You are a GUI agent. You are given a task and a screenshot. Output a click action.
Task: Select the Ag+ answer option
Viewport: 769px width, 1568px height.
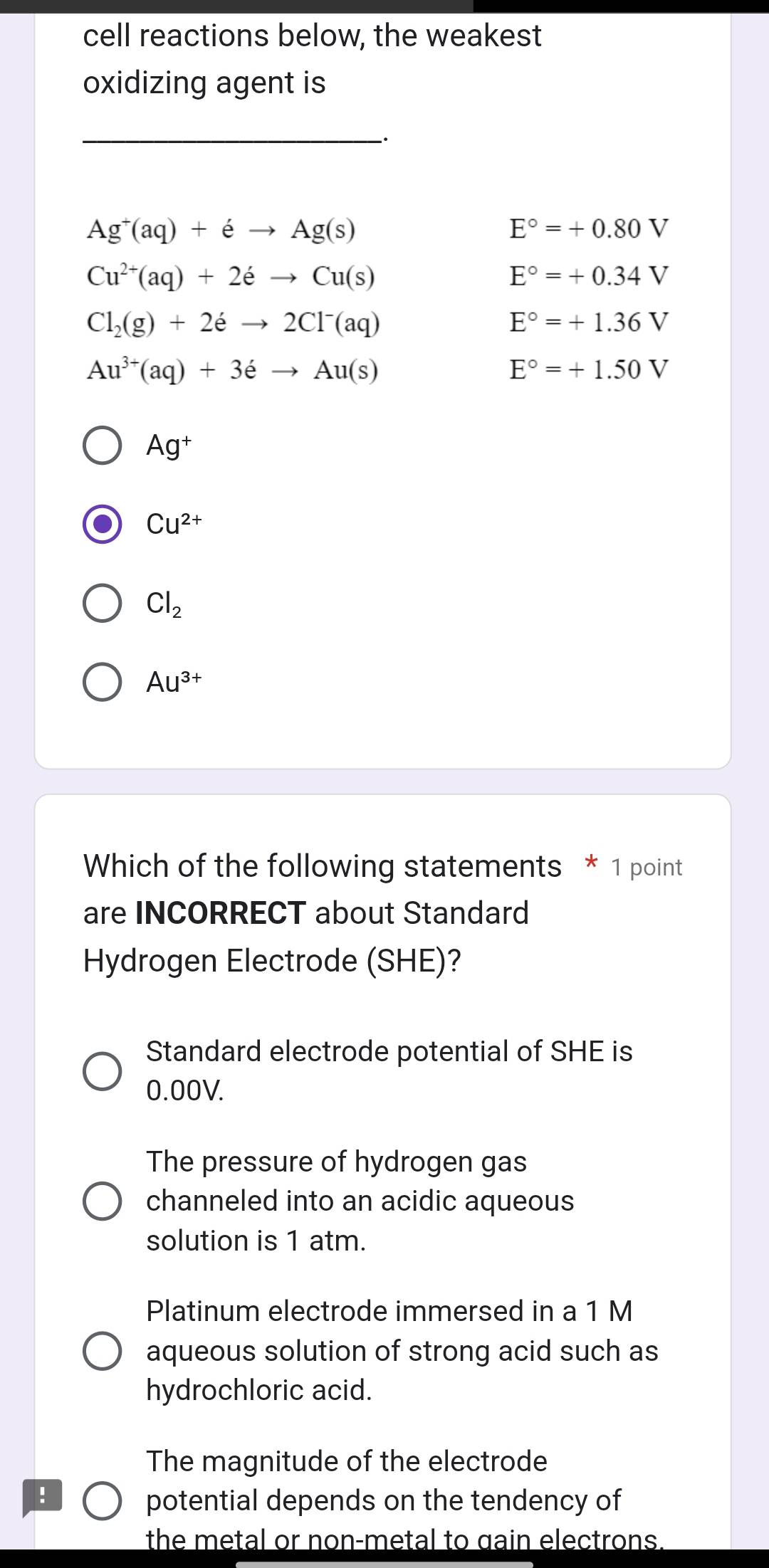pos(102,444)
